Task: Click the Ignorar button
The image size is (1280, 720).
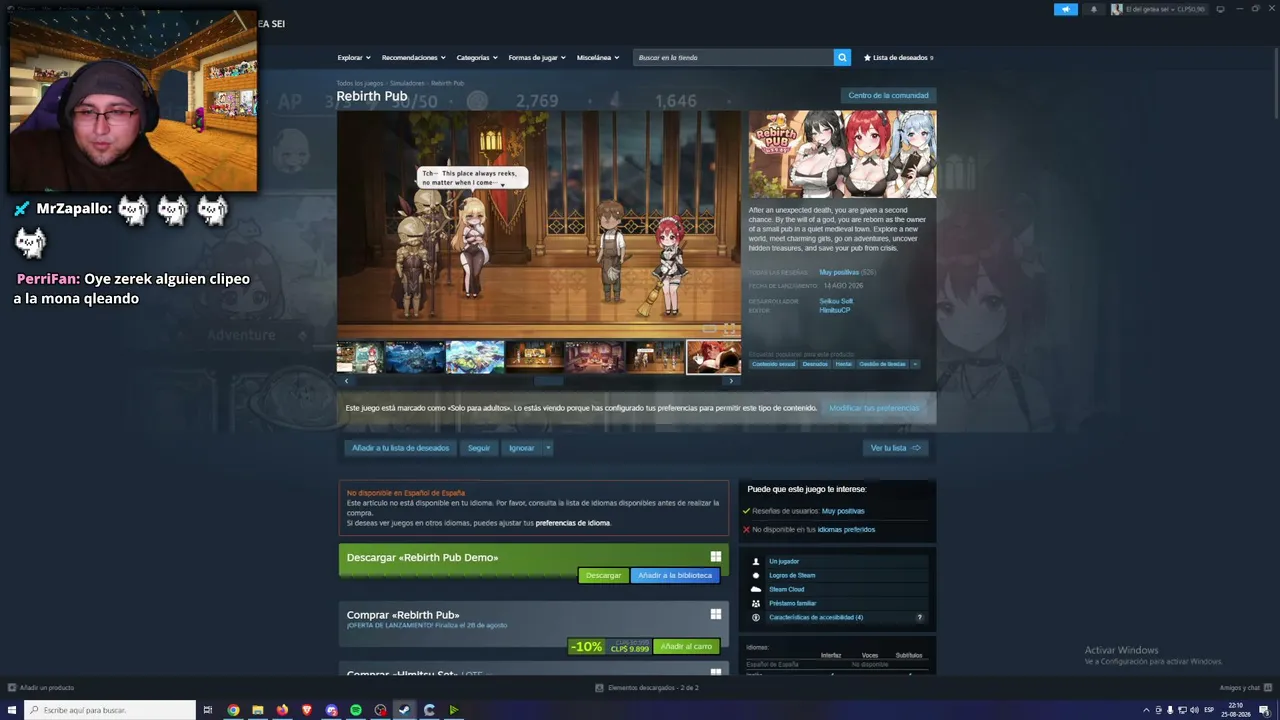Action: pyautogui.click(x=522, y=448)
